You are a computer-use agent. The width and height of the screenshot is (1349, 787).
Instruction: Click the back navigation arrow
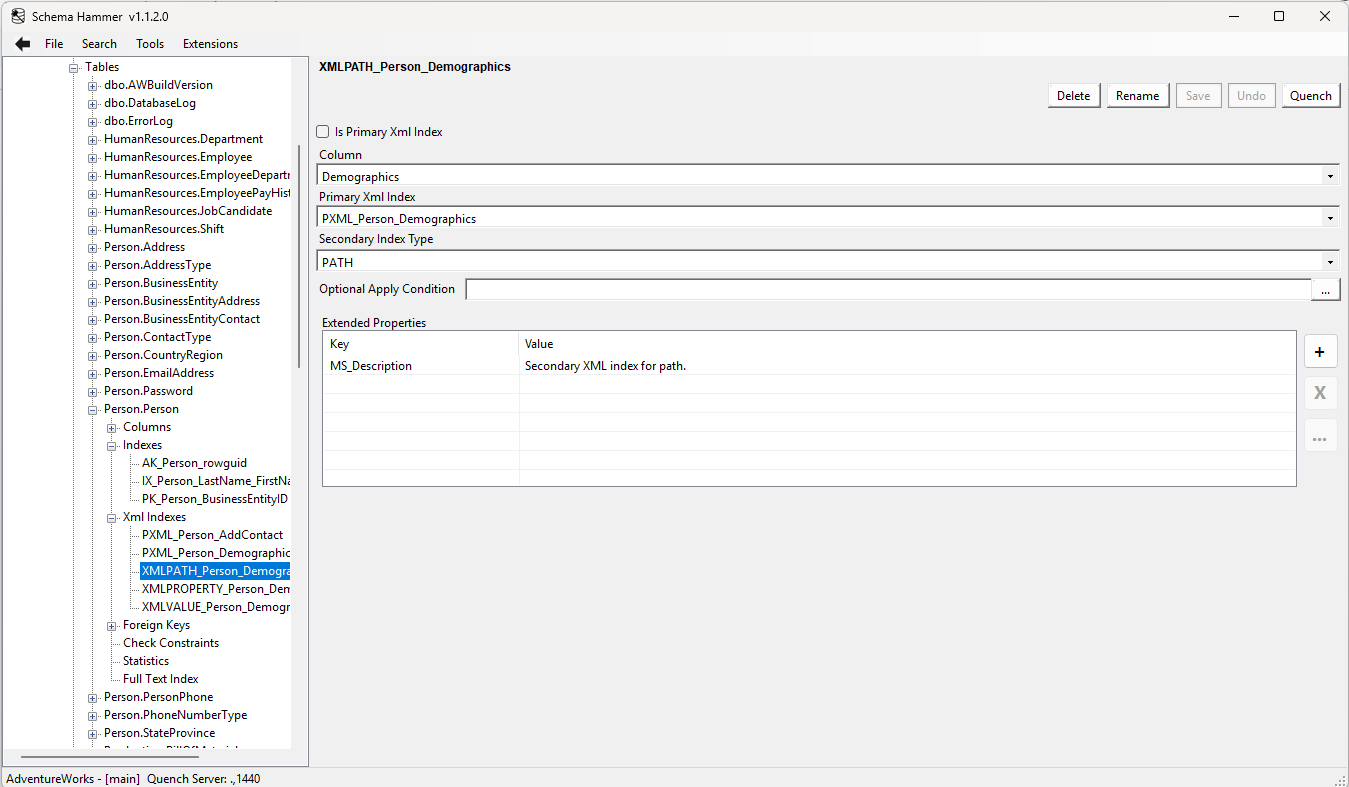(22, 43)
